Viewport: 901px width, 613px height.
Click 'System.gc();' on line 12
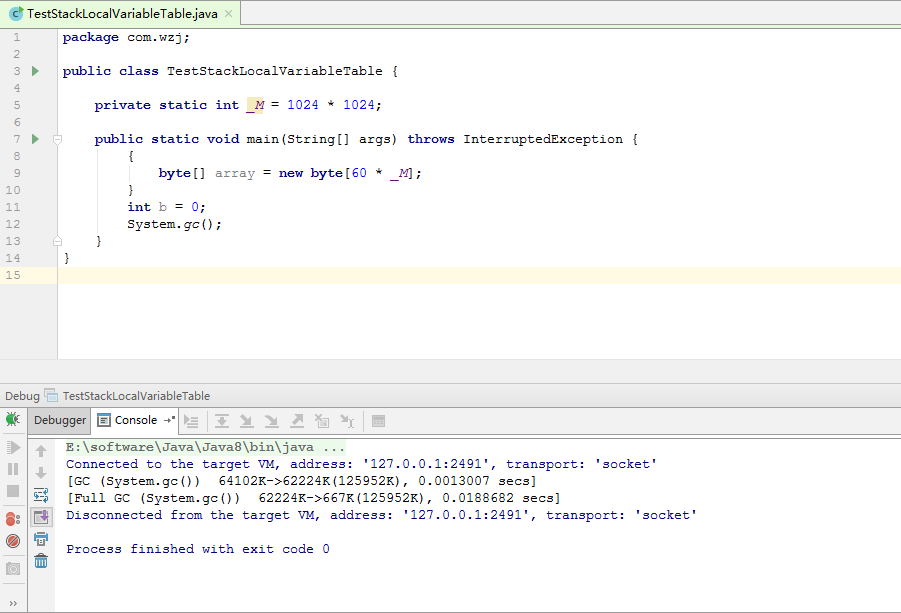click(174, 224)
